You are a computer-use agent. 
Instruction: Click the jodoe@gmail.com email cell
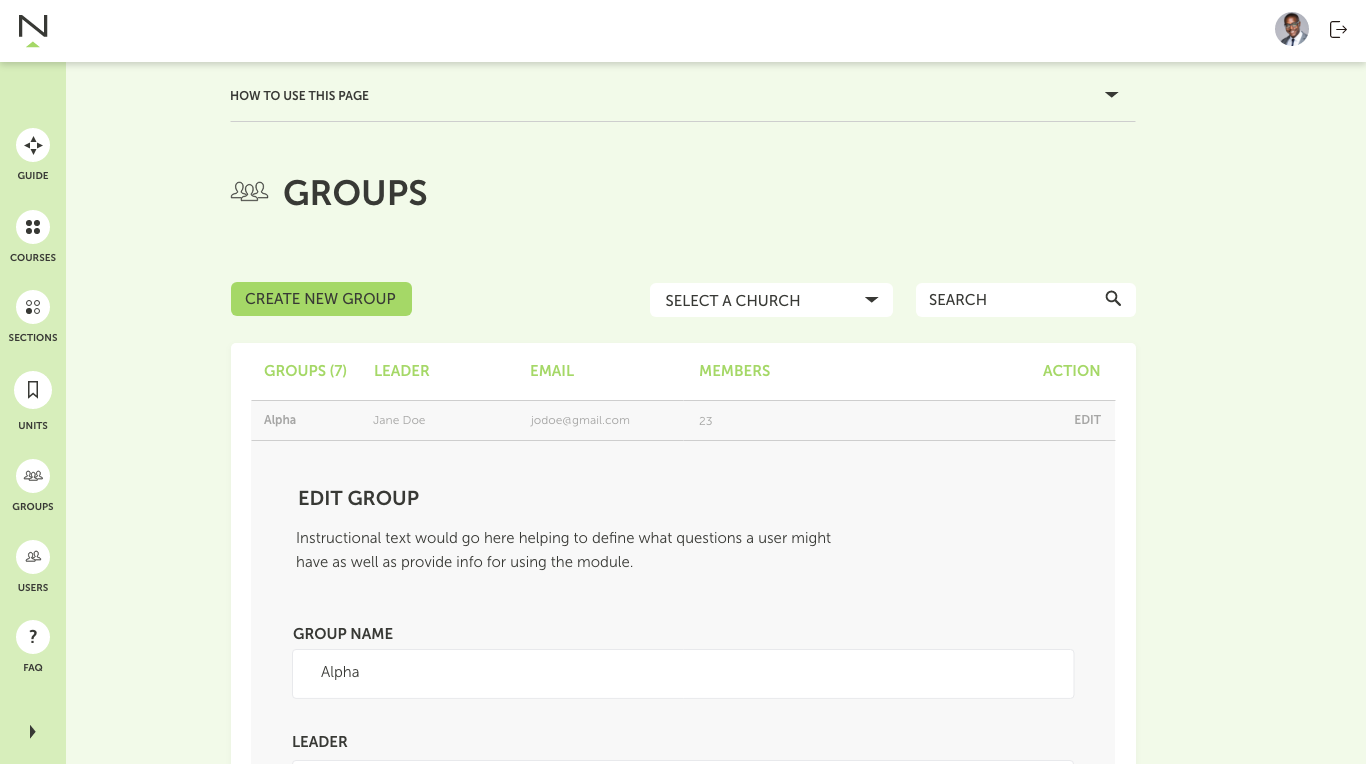[x=580, y=420]
